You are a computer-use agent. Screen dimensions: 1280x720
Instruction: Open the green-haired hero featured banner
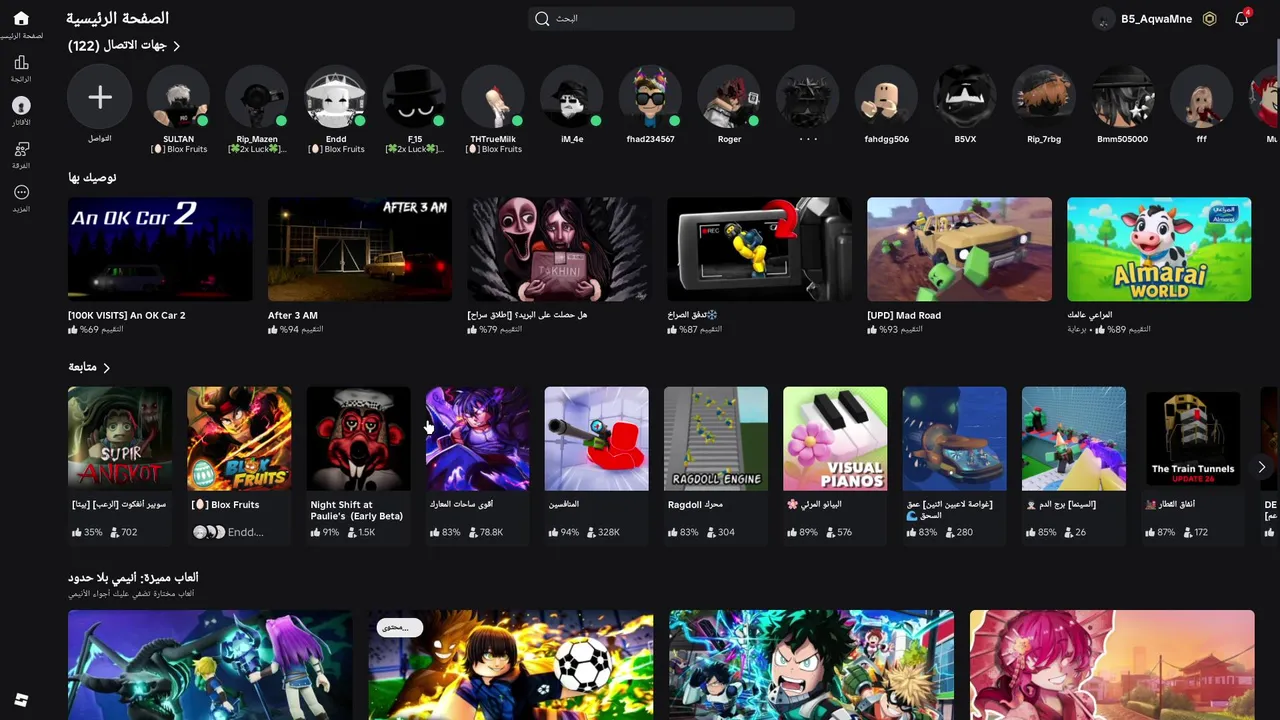pos(811,665)
